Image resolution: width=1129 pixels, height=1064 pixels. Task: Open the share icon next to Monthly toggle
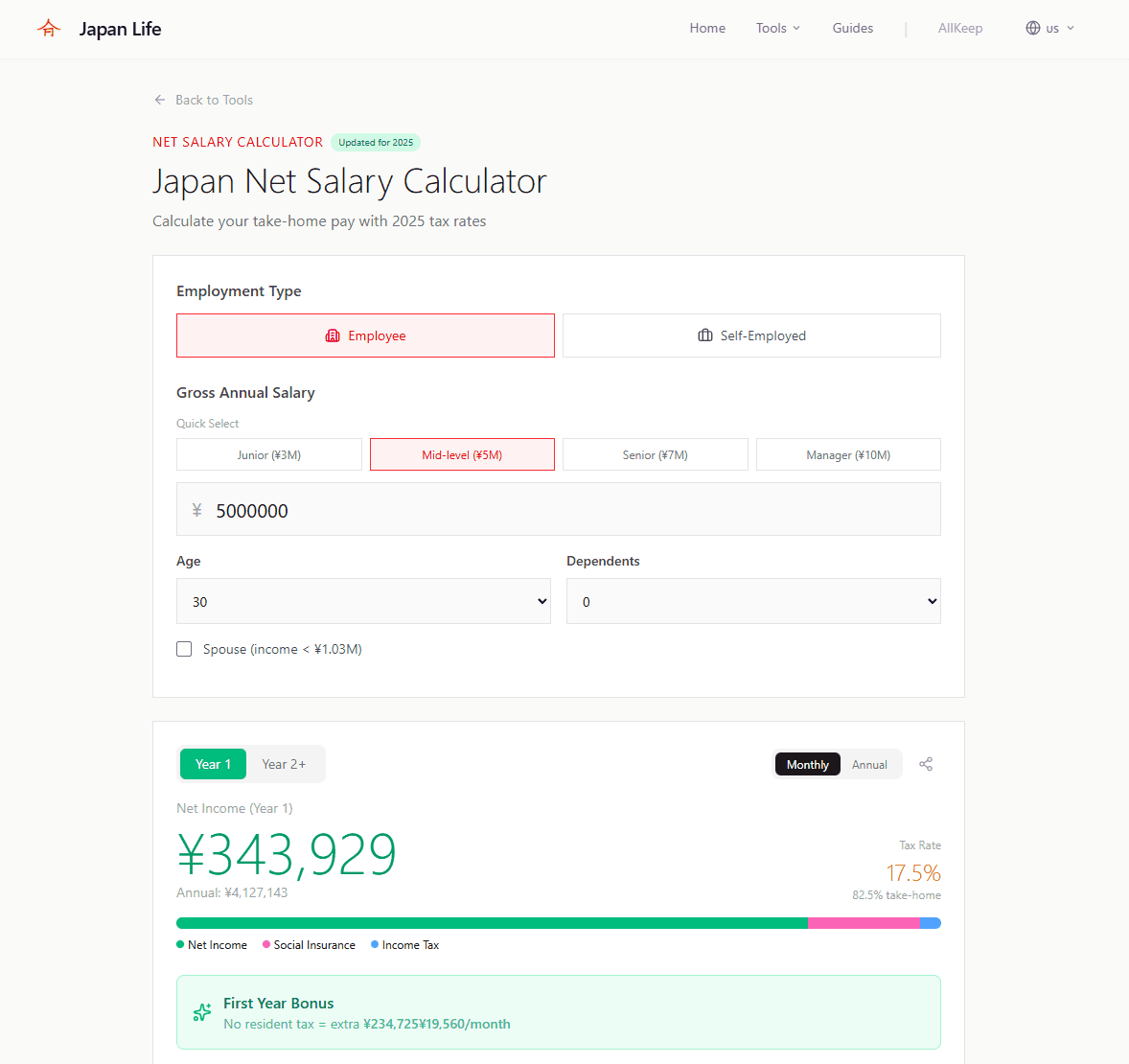click(x=926, y=764)
